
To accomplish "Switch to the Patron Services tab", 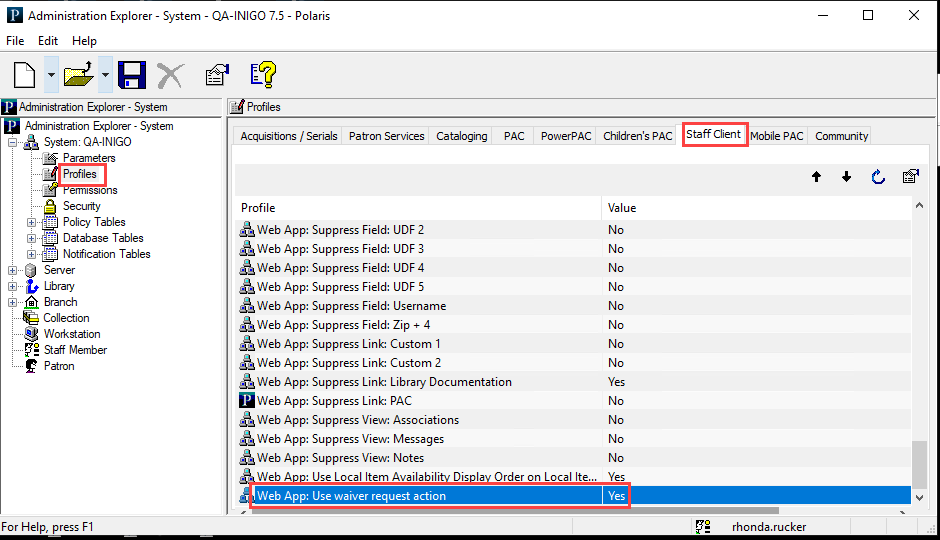I will click(x=387, y=136).
